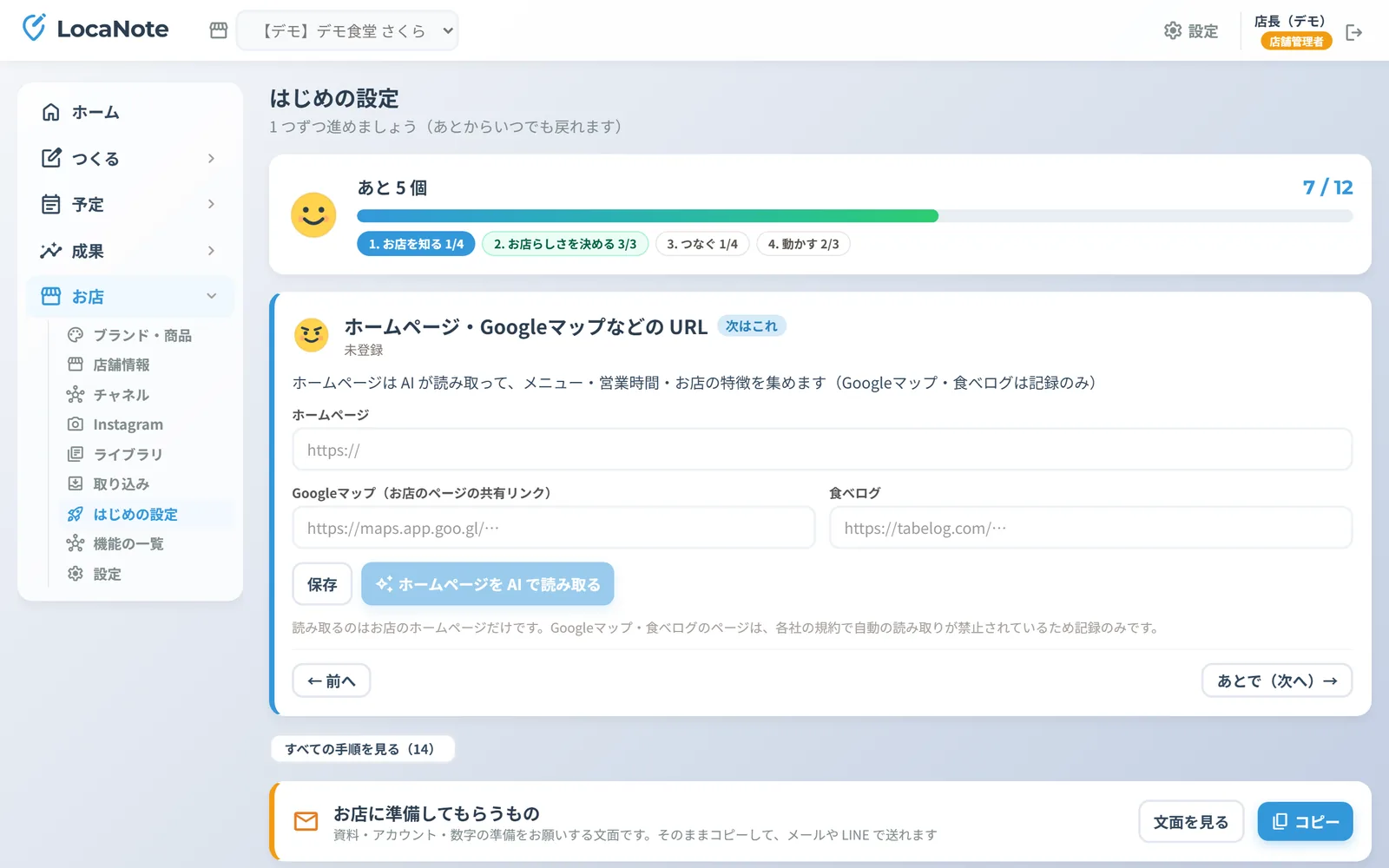This screenshot has height=868, width=1389.
Task: Click the logout icon in the header
Action: click(1353, 32)
